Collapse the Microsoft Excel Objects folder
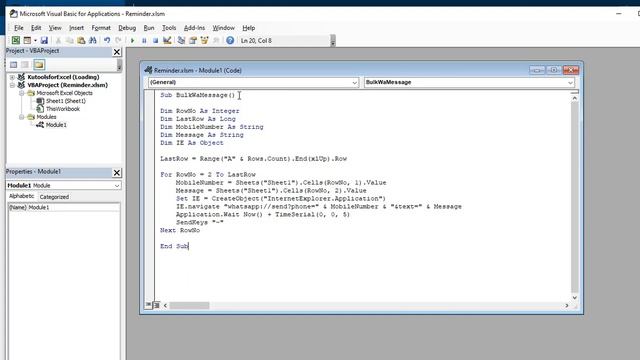Screen dimensions: 640x360 tap(21, 93)
